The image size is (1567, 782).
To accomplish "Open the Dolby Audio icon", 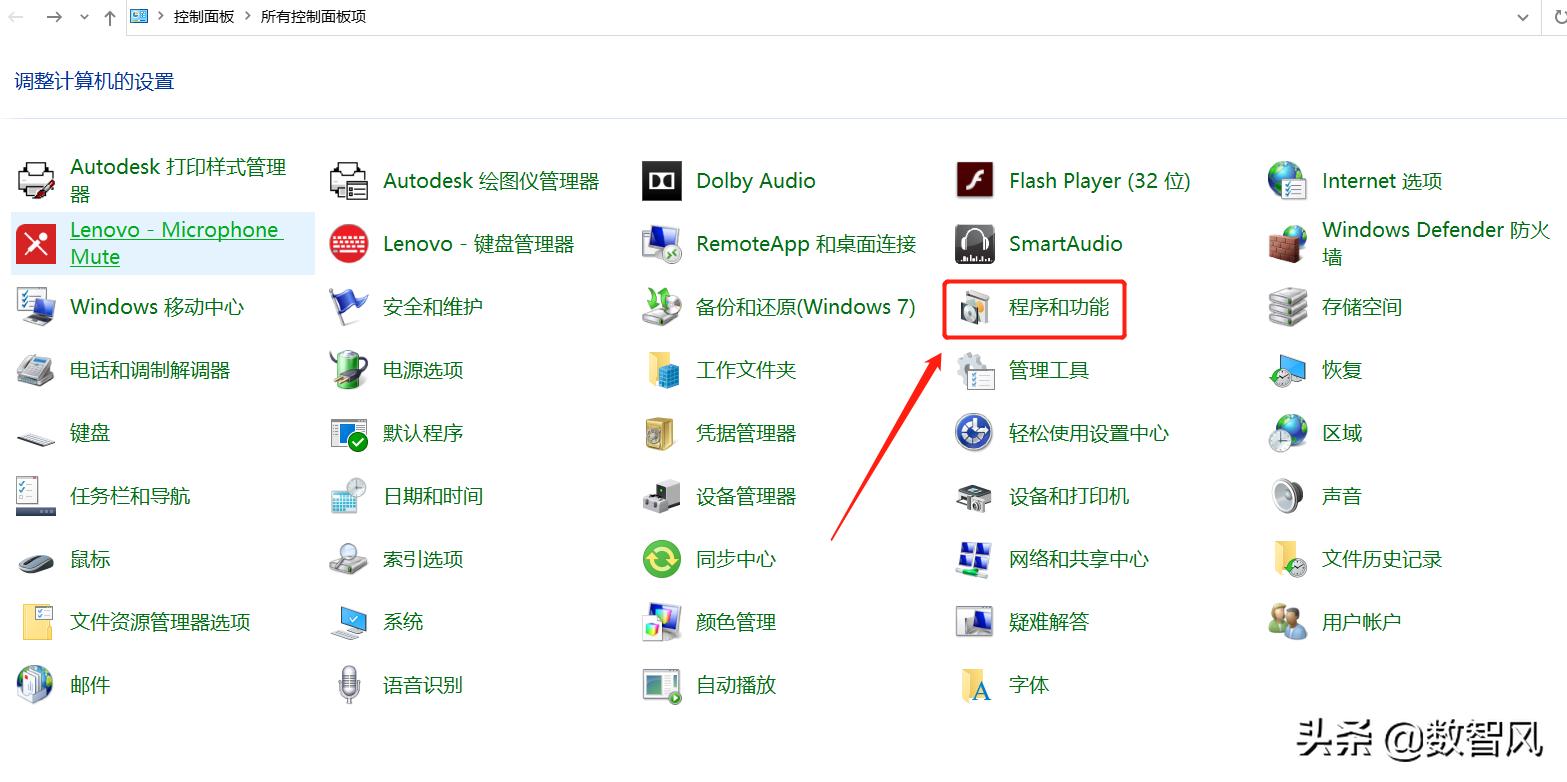I will (662, 181).
